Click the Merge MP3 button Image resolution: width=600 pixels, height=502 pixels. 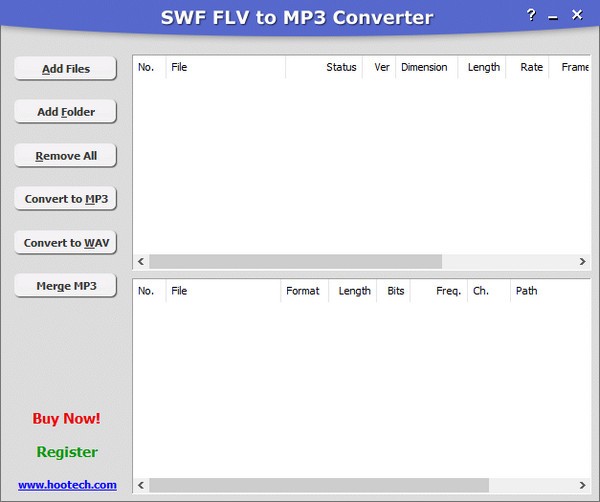[66, 286]
